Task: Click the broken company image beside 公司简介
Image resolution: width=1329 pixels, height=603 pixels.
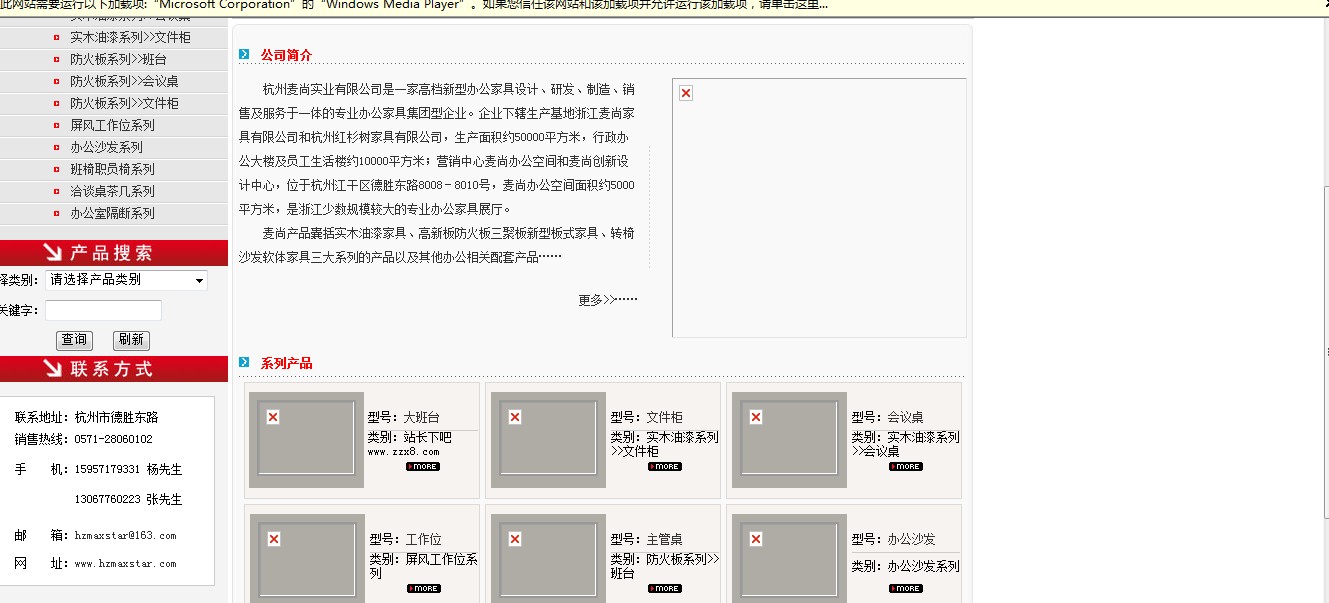Action: [x=819, y=208]
